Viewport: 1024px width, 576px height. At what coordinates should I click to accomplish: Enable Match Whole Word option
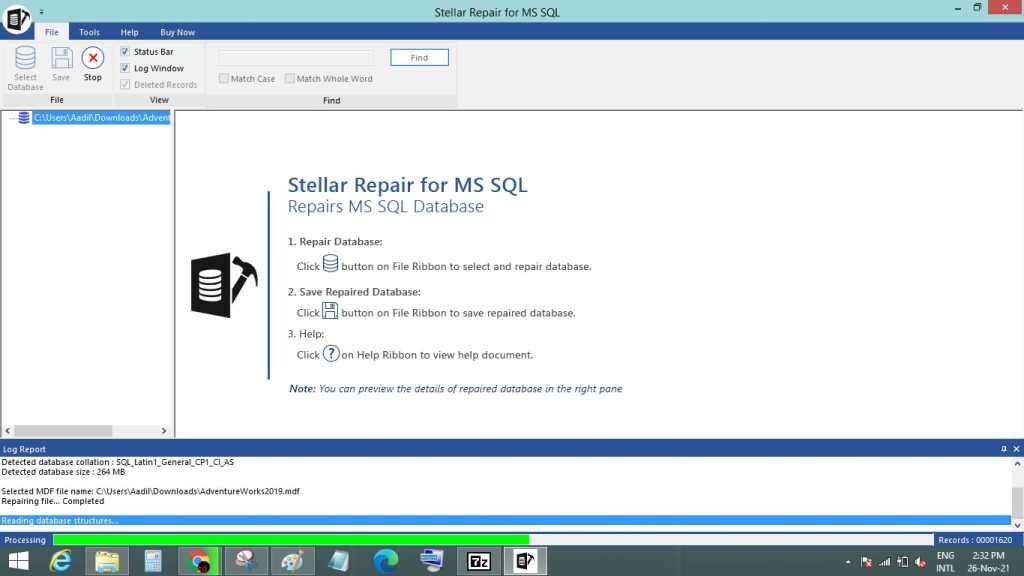(x=290, y=78)
